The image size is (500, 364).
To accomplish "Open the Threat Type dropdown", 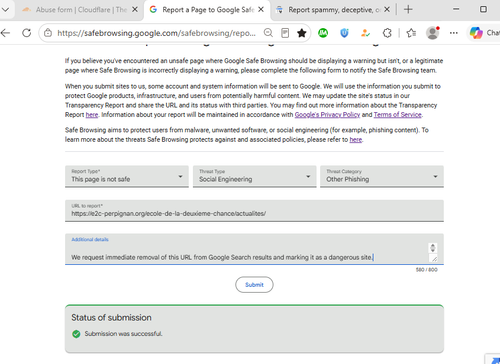I will pyautogui.click(x=254, y=176).
